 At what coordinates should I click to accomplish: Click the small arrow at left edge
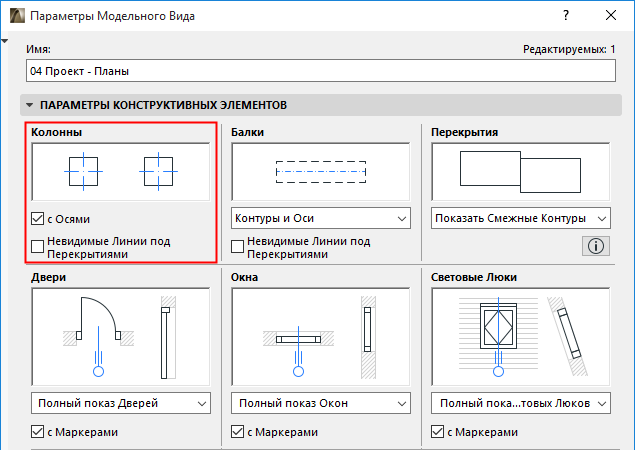(x=4, y=41)
